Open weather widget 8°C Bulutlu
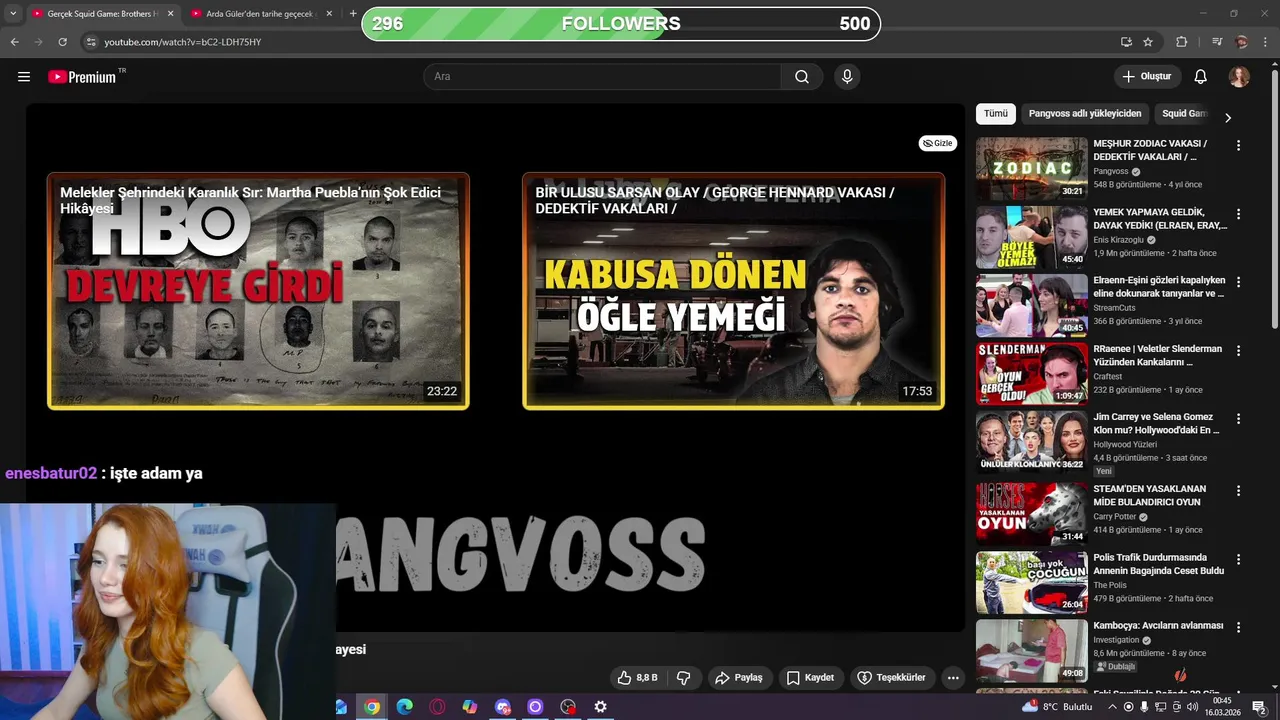 pos(1058,707)
